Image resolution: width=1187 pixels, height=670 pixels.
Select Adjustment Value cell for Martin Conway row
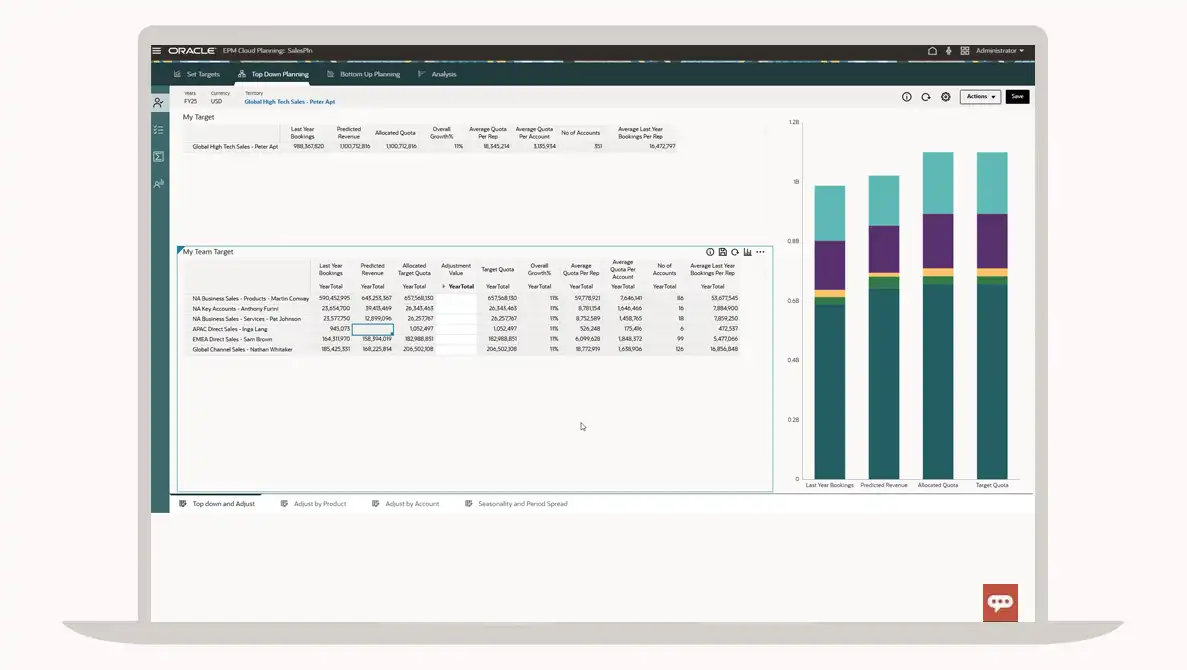456,298
